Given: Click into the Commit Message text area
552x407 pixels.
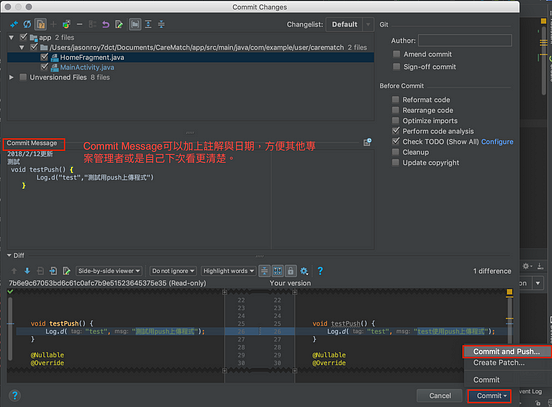Looking at the screenshot, I should tap(190, 199).
